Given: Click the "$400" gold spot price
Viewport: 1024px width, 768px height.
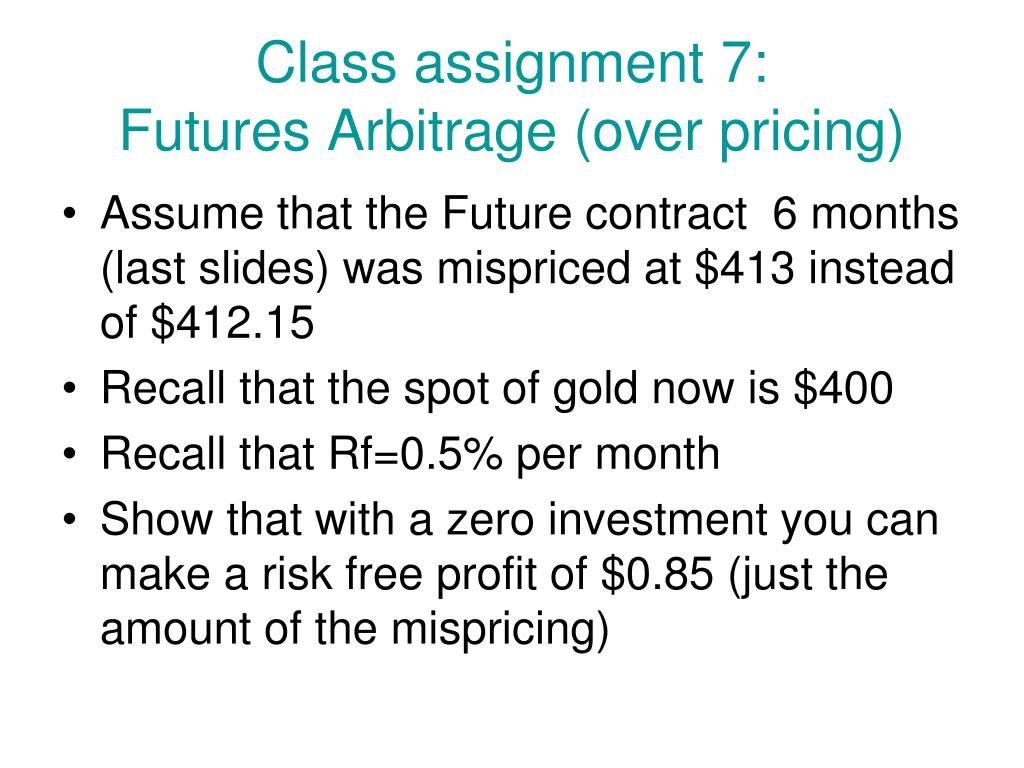Looking at the screenshot, I should pyautogui.click(x=843, y=387).
